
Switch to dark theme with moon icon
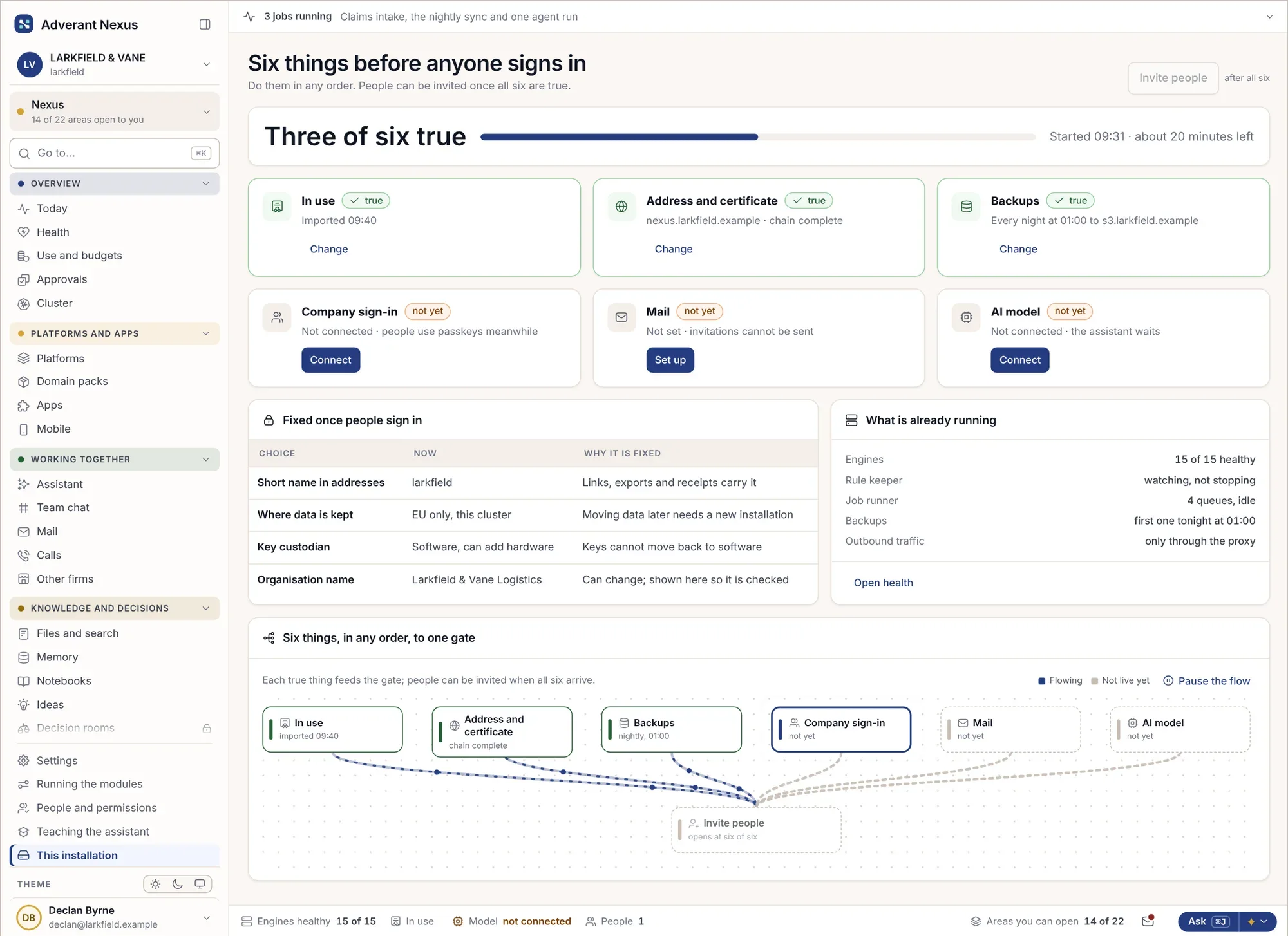point(178,884)
